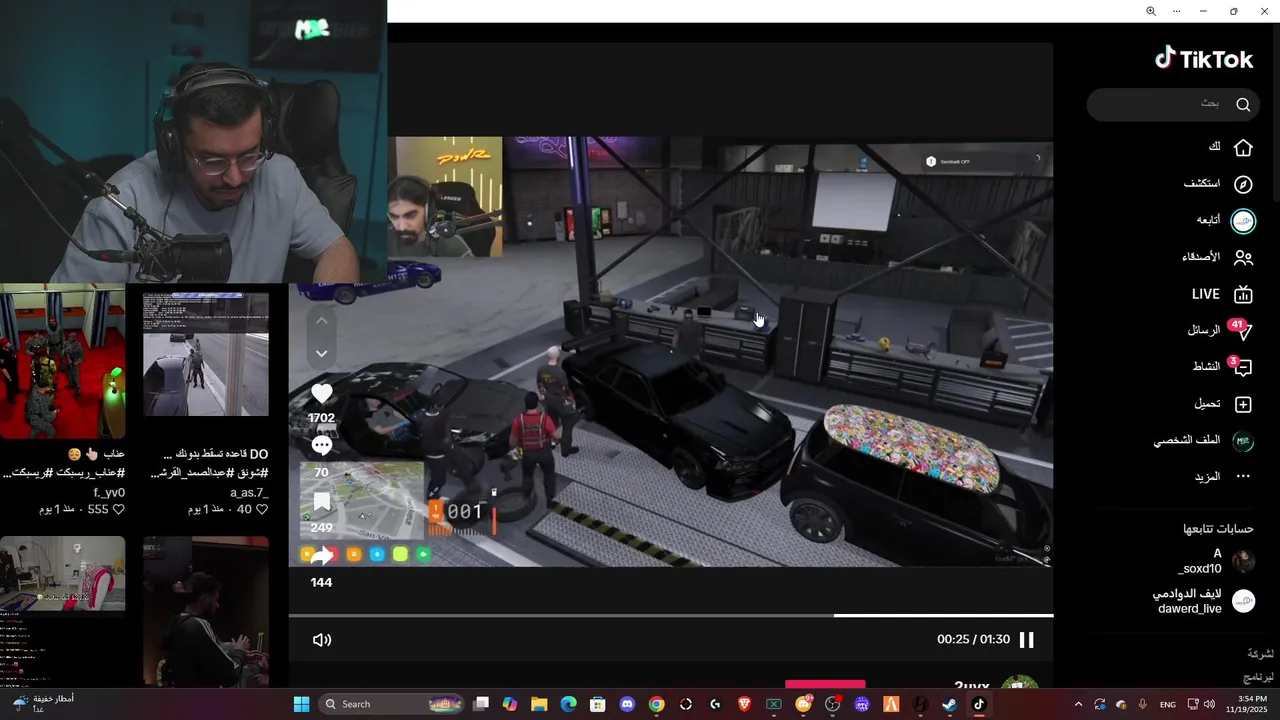Open the window's three-dots menu

click(1177, 11)
